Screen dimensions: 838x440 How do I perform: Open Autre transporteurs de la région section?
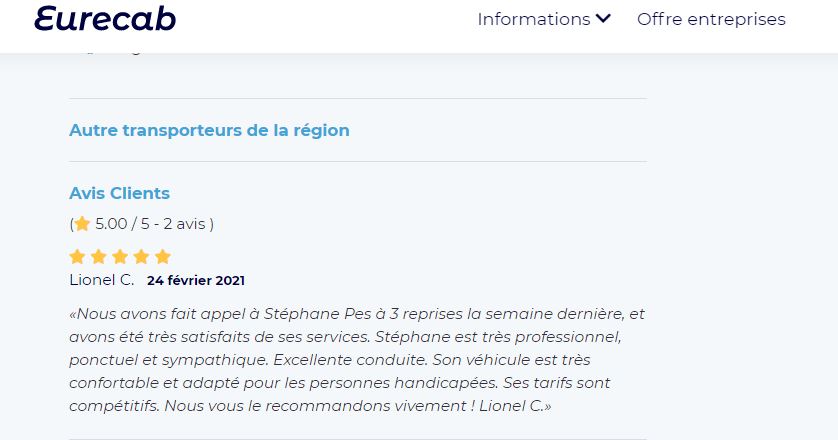210,130
